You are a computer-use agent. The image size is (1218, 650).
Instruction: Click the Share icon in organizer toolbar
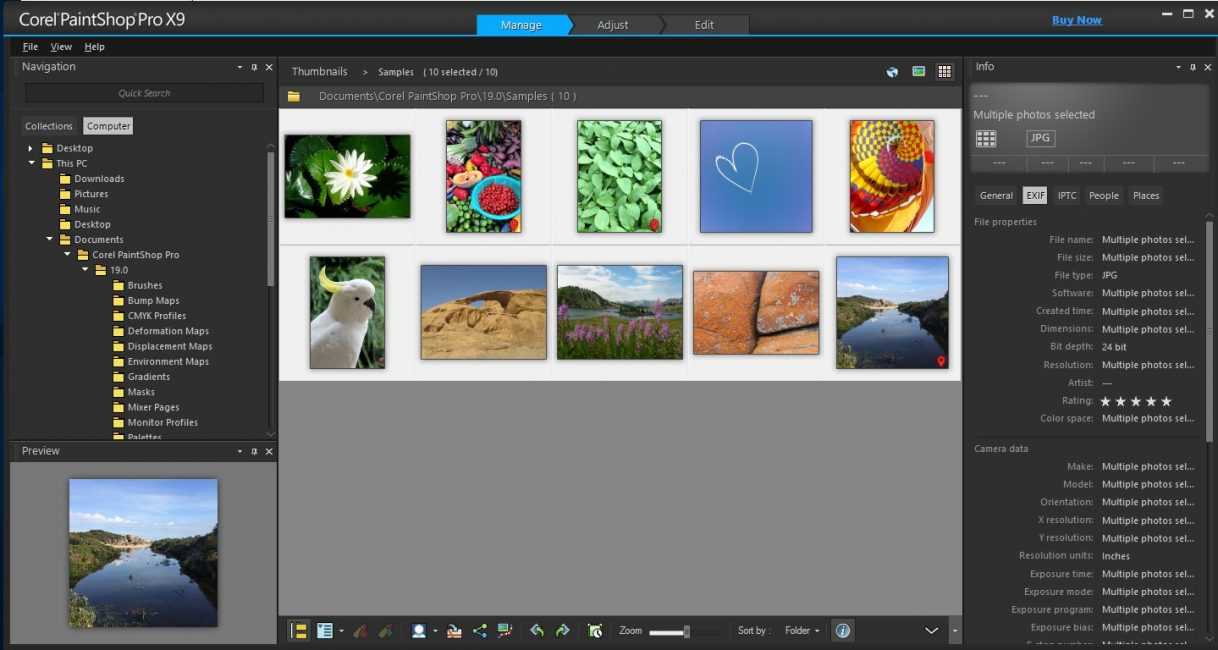[x=480, y=631]
